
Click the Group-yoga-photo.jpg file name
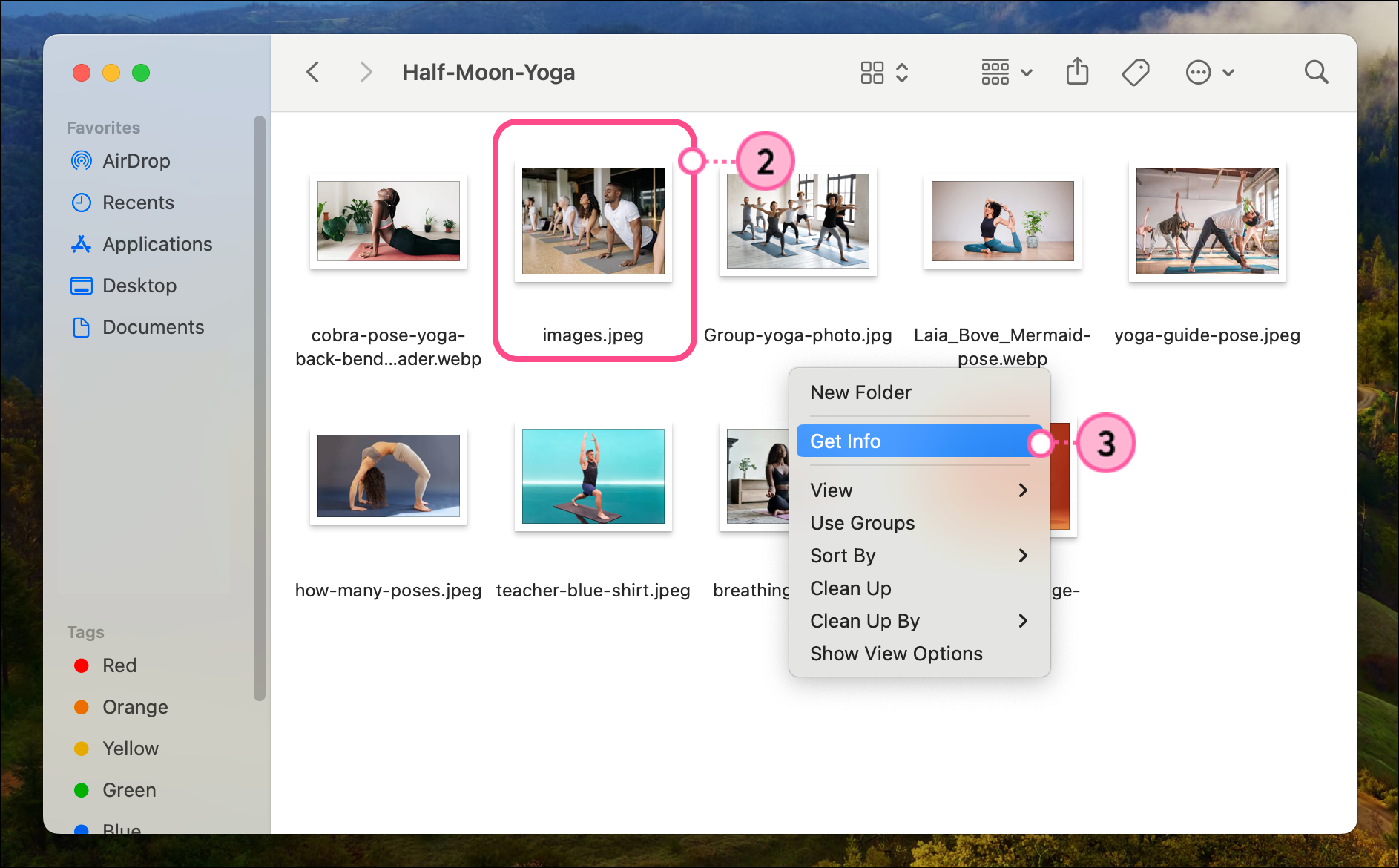(798, 335)
